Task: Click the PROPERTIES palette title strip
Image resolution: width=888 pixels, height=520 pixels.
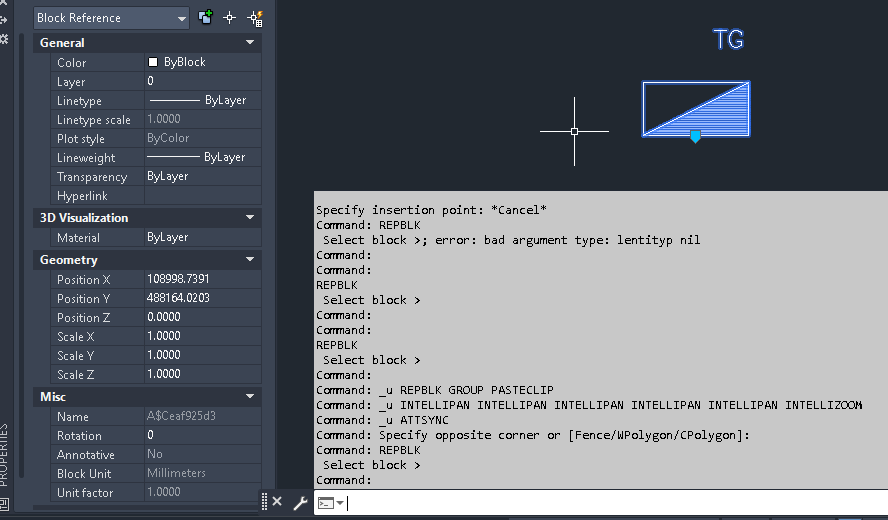Action: pos(5,454)
